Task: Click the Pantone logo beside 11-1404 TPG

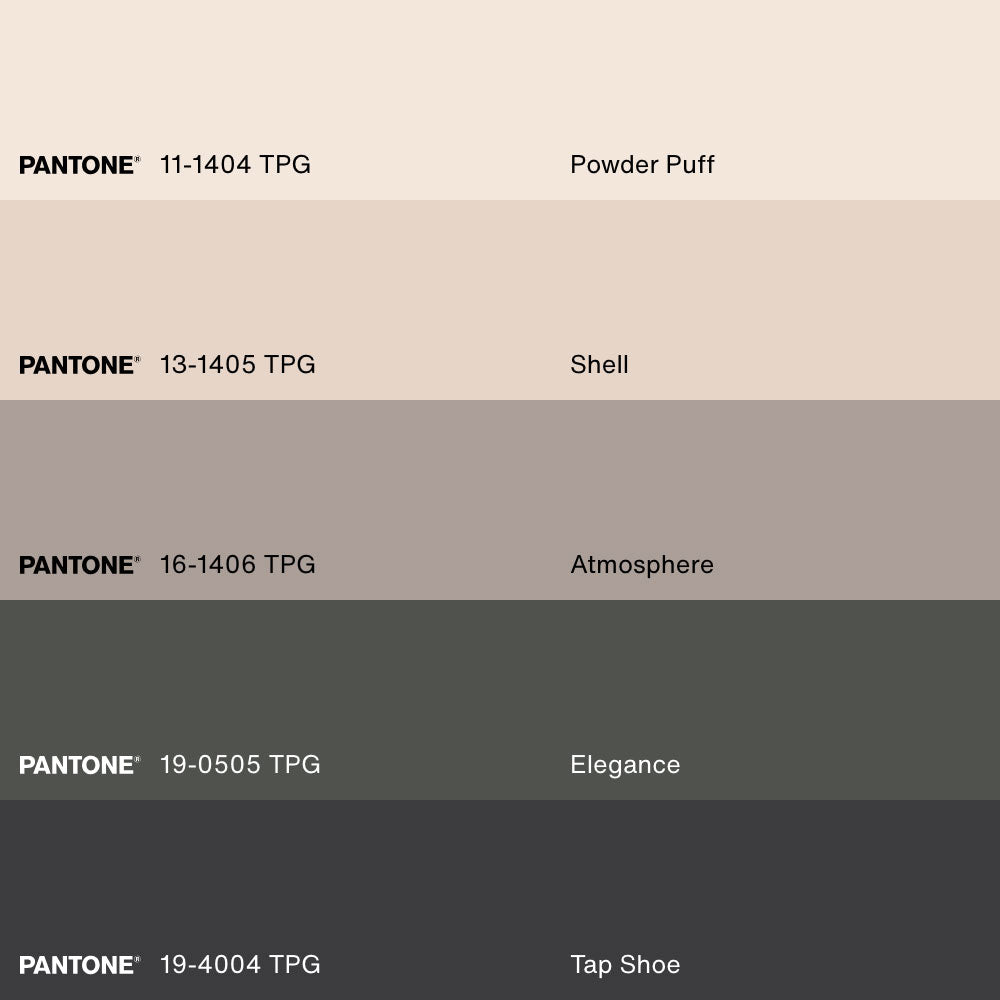Action: (x=79, y=165)
